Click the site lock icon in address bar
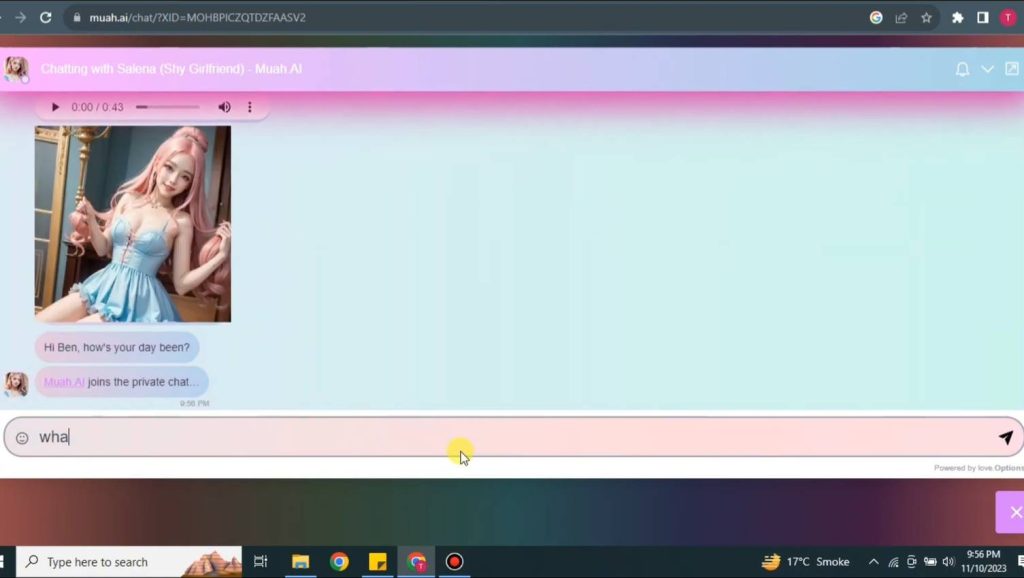Viewport: 1024px width, 578px height. point(77,18)
